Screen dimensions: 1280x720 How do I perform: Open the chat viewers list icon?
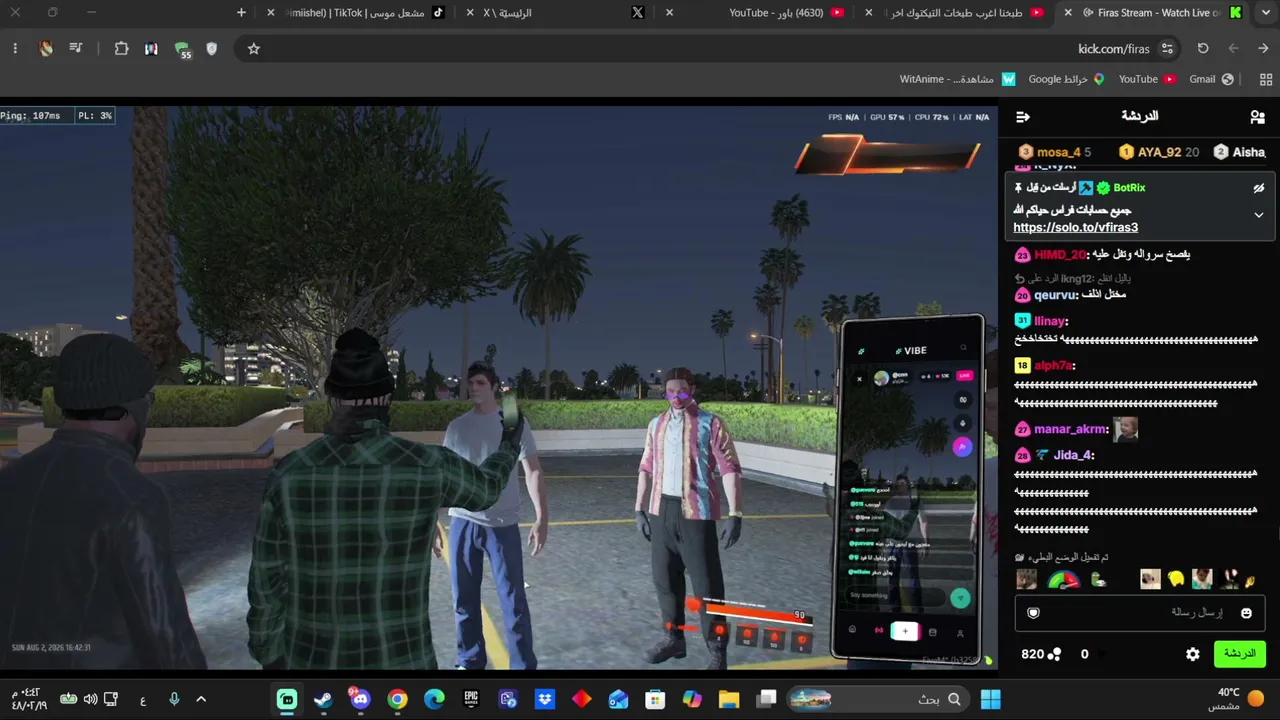(1257, 117)
